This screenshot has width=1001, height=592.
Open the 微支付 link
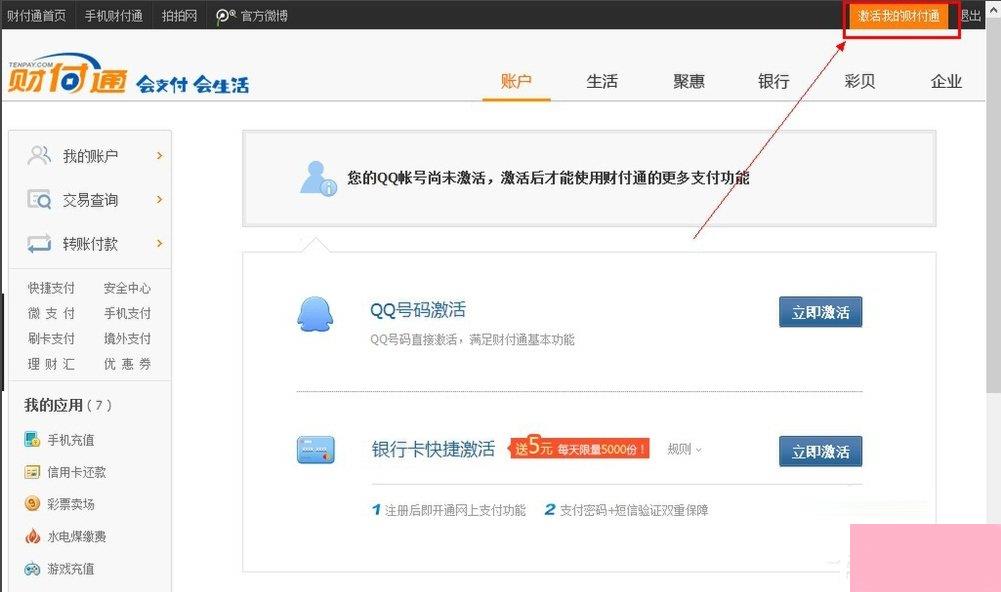click(51, 313)
